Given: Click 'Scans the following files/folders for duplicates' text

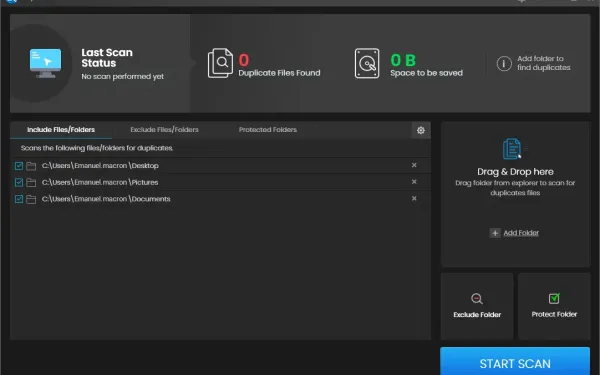Looking at the screenshot, I should [97, 148].
